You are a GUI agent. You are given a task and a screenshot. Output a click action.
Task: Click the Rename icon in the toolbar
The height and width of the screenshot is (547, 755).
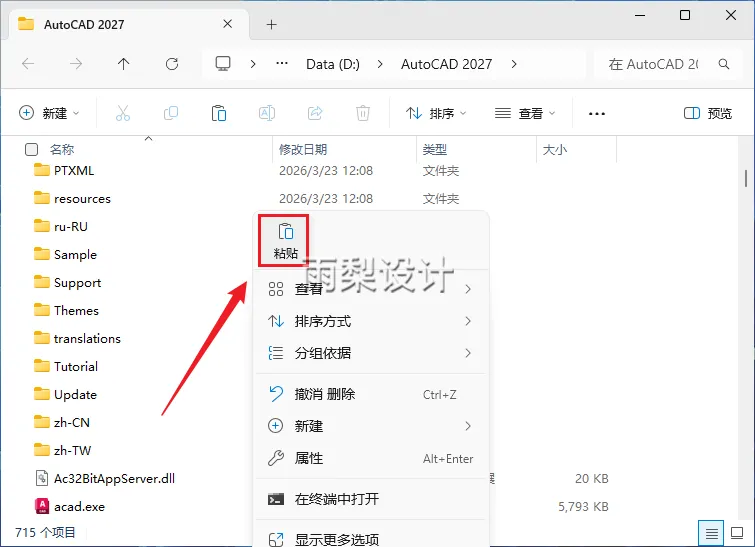click(267, 113)
